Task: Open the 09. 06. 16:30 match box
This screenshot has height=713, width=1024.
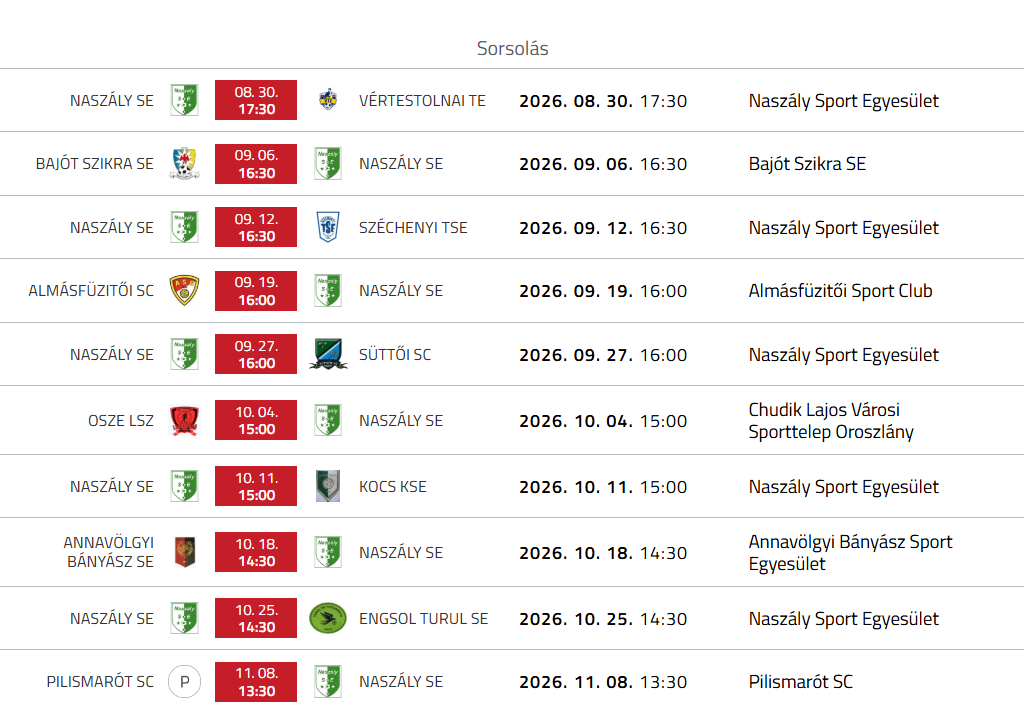Action: tap(256, 163)
